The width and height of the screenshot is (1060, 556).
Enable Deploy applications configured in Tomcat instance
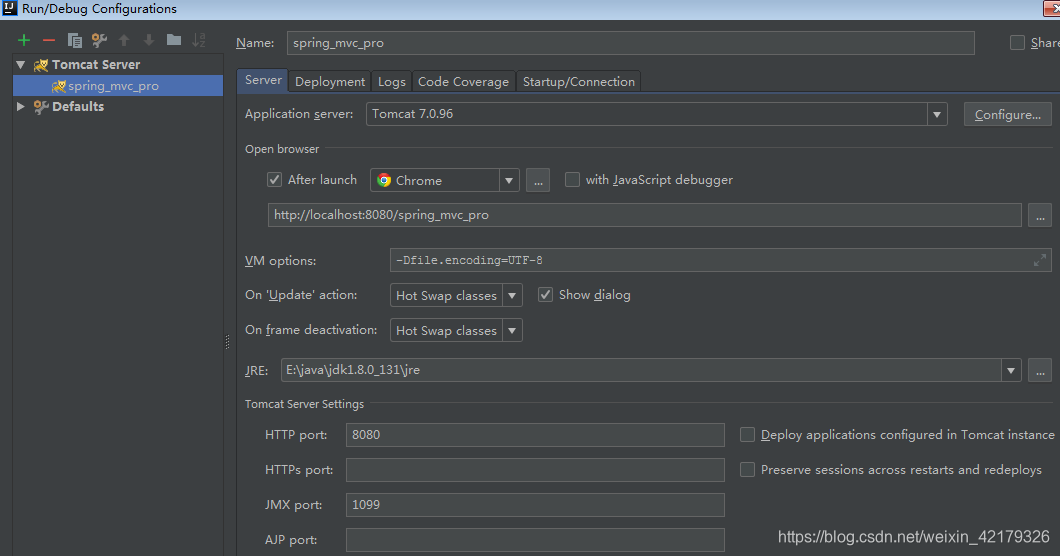[747, 435]
